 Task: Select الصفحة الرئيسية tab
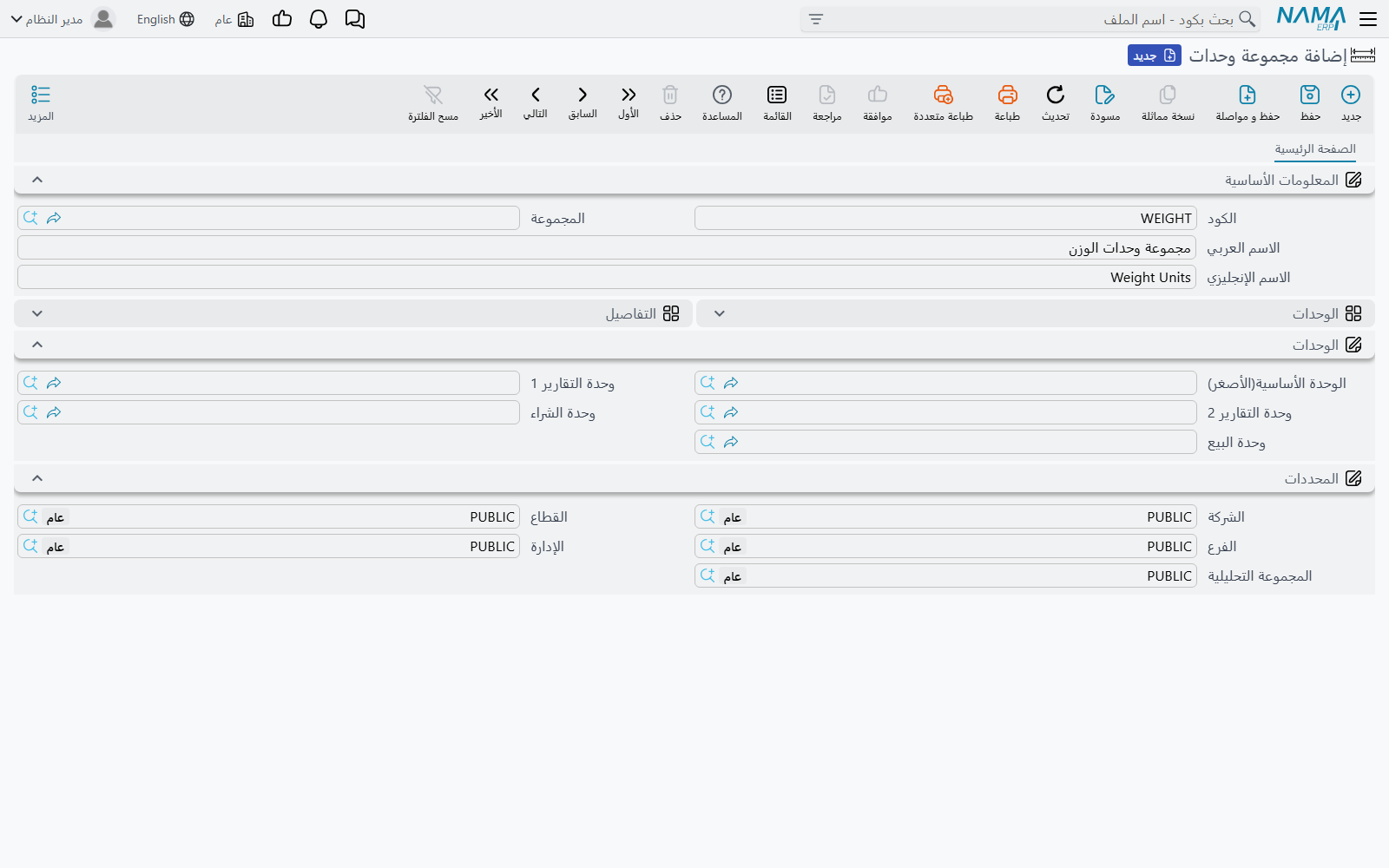coord(1315,149)
